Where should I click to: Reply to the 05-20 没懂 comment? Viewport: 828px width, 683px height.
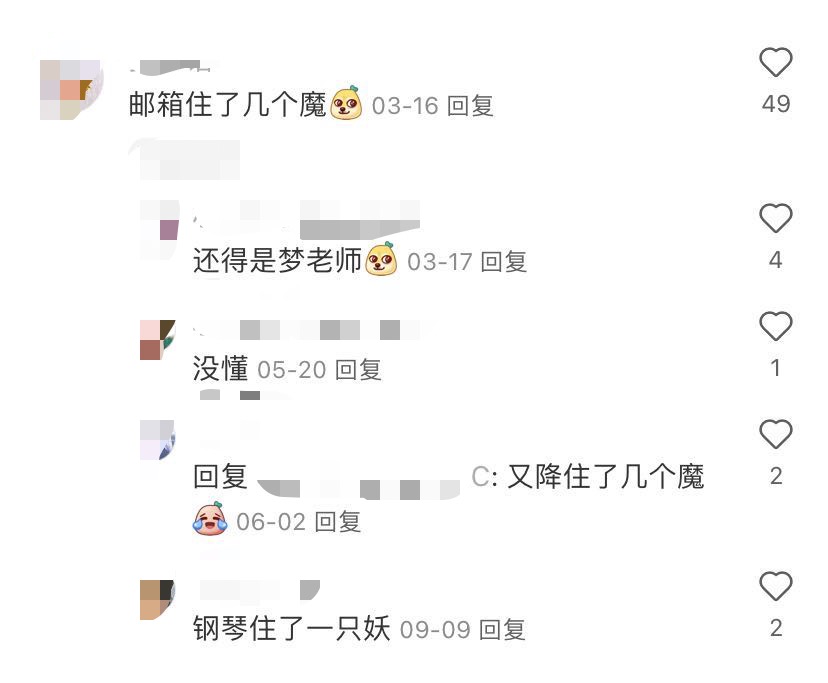tap(358, 370)
